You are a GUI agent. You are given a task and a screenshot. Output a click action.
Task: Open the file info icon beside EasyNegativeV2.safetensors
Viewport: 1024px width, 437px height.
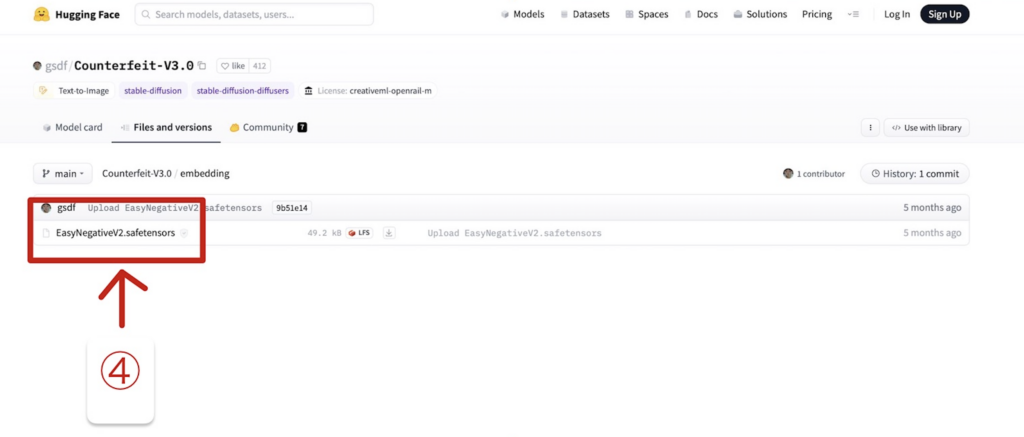(184, 233)
